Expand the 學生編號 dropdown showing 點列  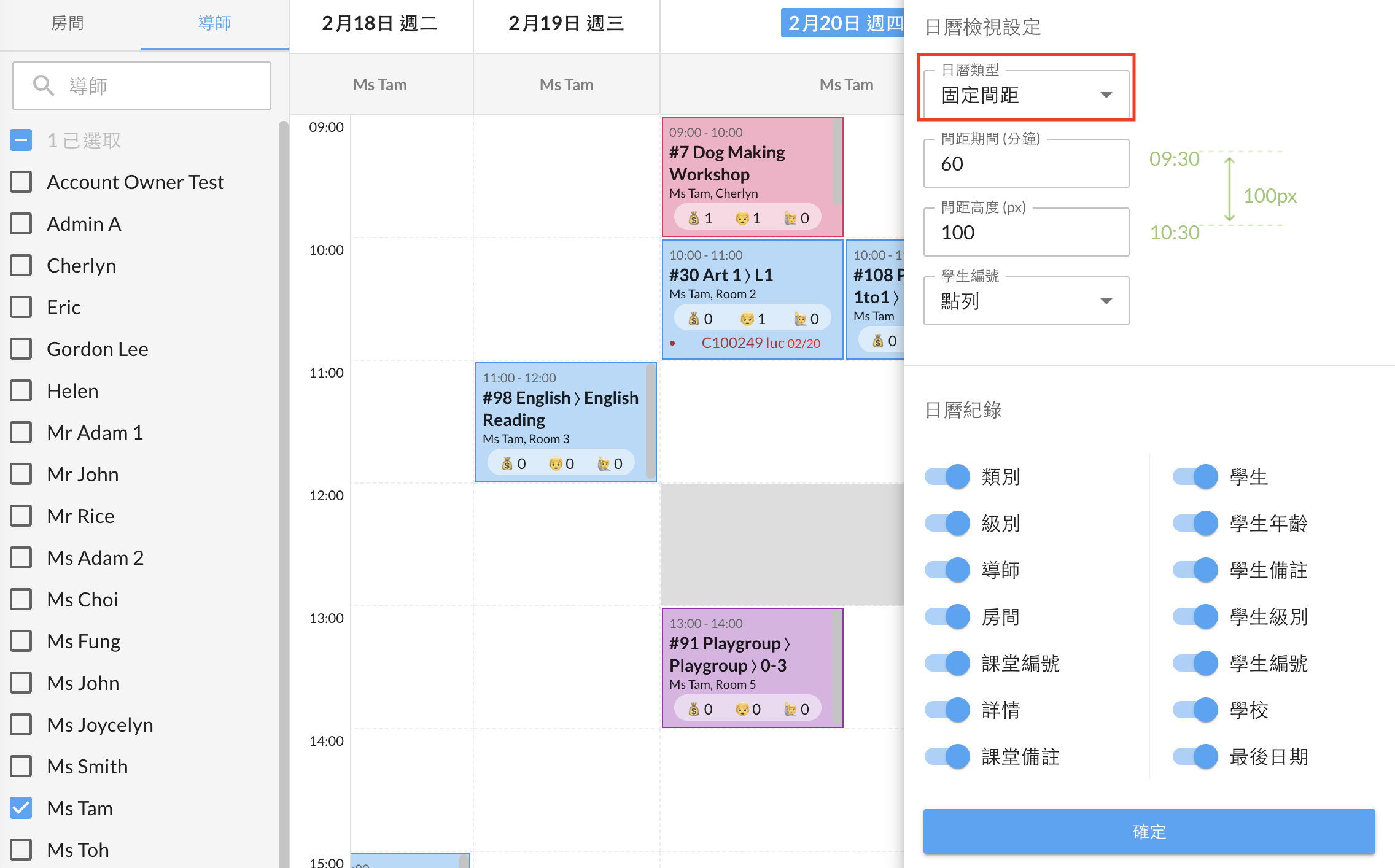click(x=1025, y=301)
